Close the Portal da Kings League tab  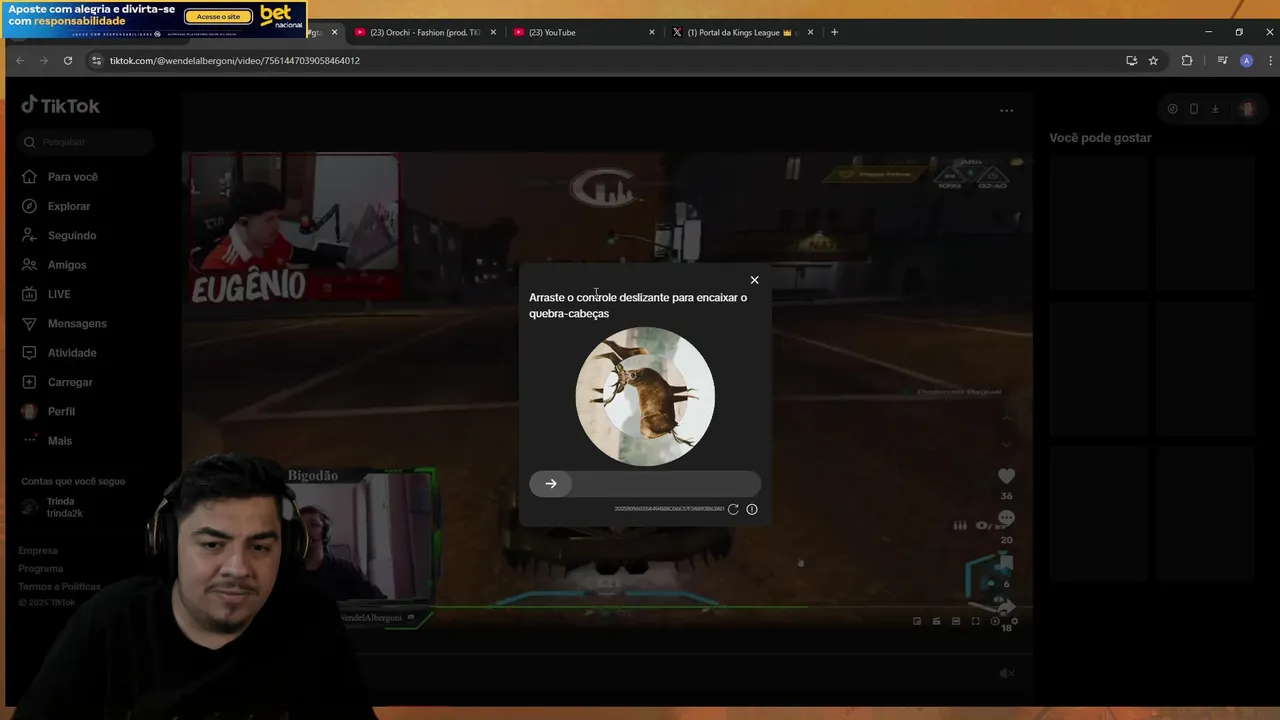810,32
